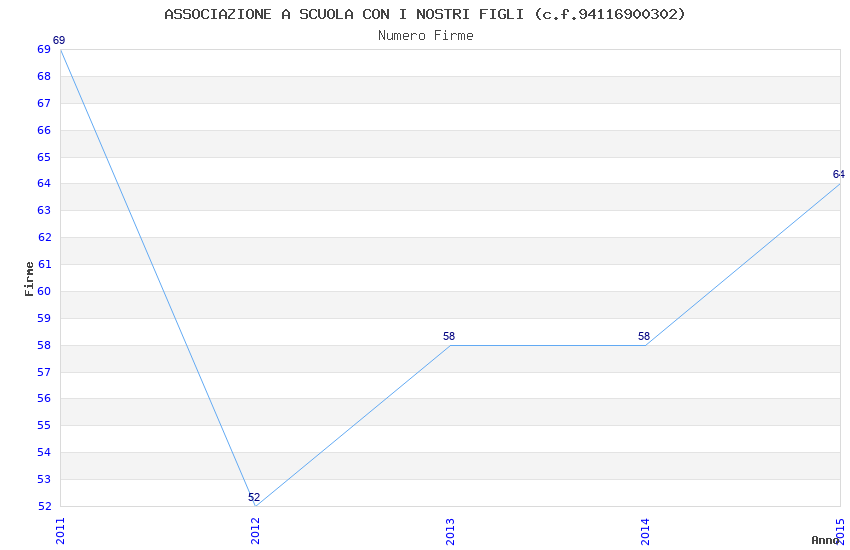Click the y-axis tick label 68
Image resolution: width=850 pixels, height=550 pixels.
pos(44,76)
